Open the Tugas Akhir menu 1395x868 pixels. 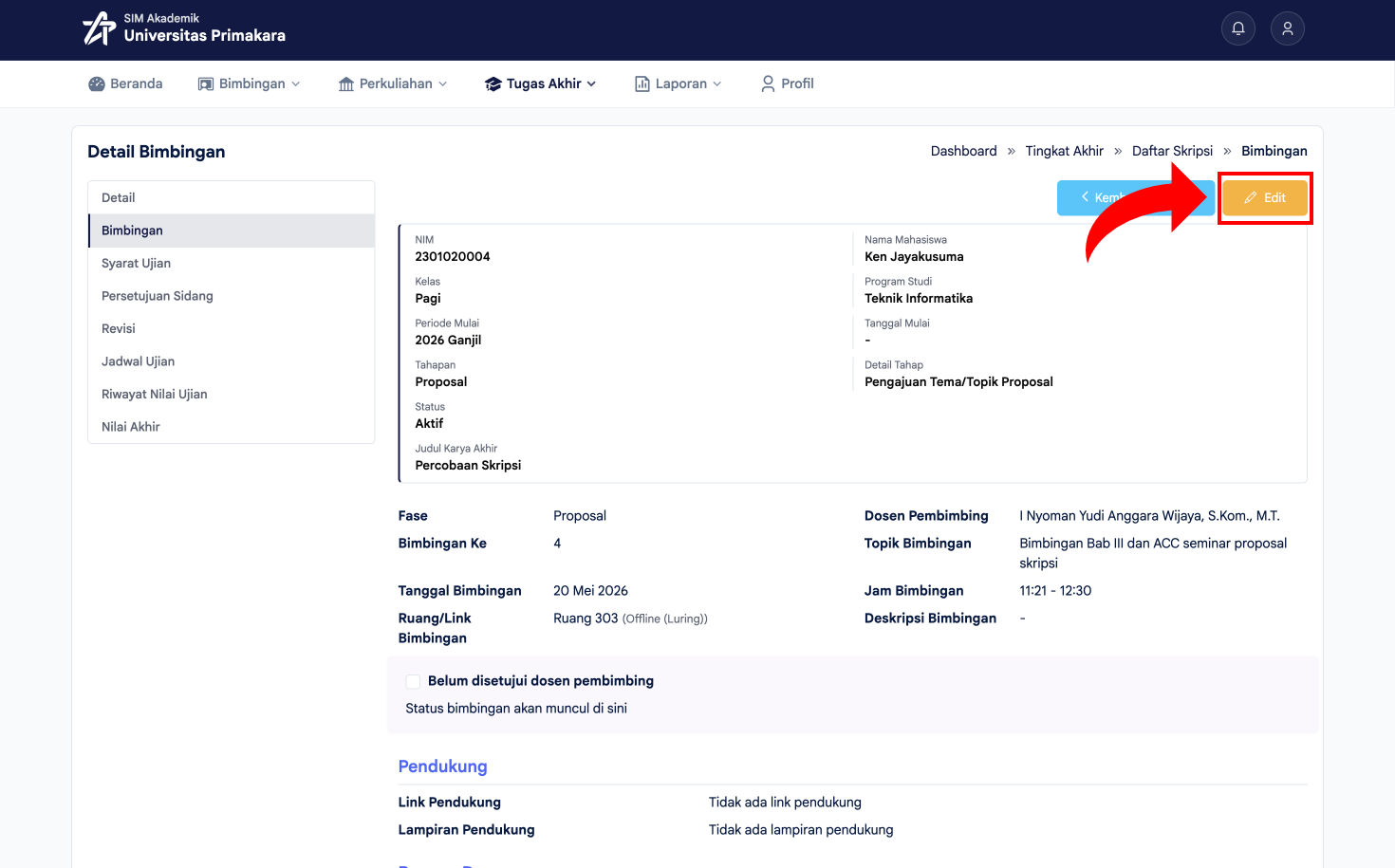coord(541,83)
